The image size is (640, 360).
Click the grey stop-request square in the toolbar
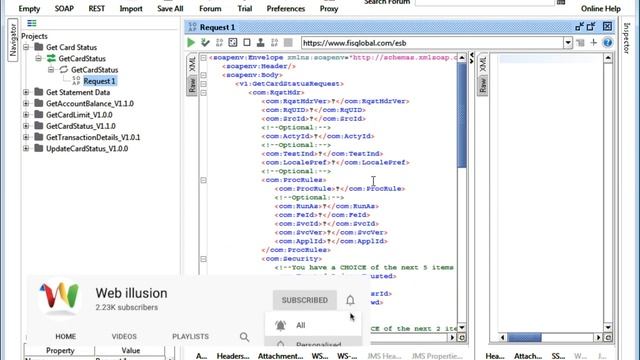288,42
